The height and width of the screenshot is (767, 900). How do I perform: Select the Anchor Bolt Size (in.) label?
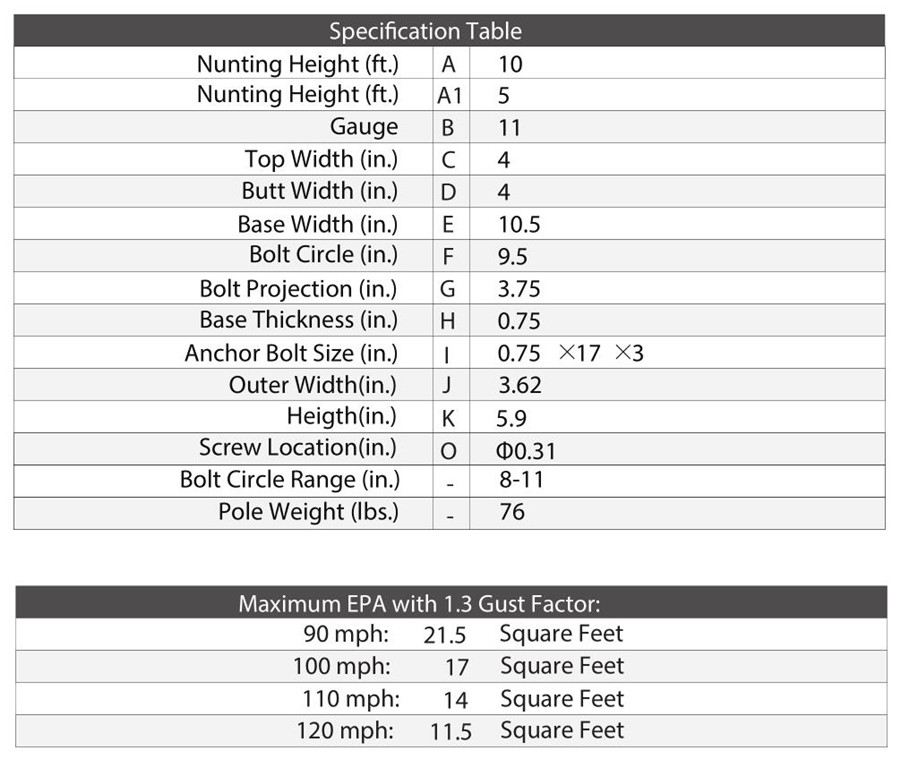[x=291, y=353]
